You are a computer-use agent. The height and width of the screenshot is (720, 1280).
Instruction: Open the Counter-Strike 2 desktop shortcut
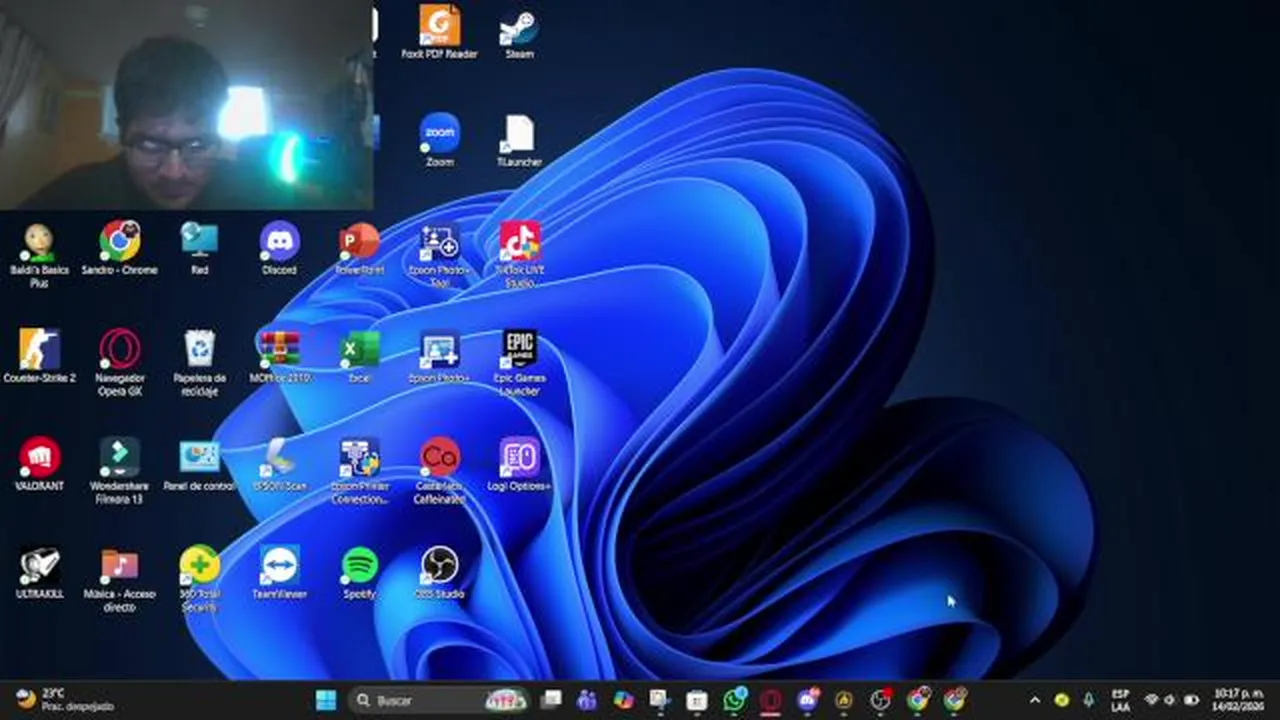tap(39, 356)
